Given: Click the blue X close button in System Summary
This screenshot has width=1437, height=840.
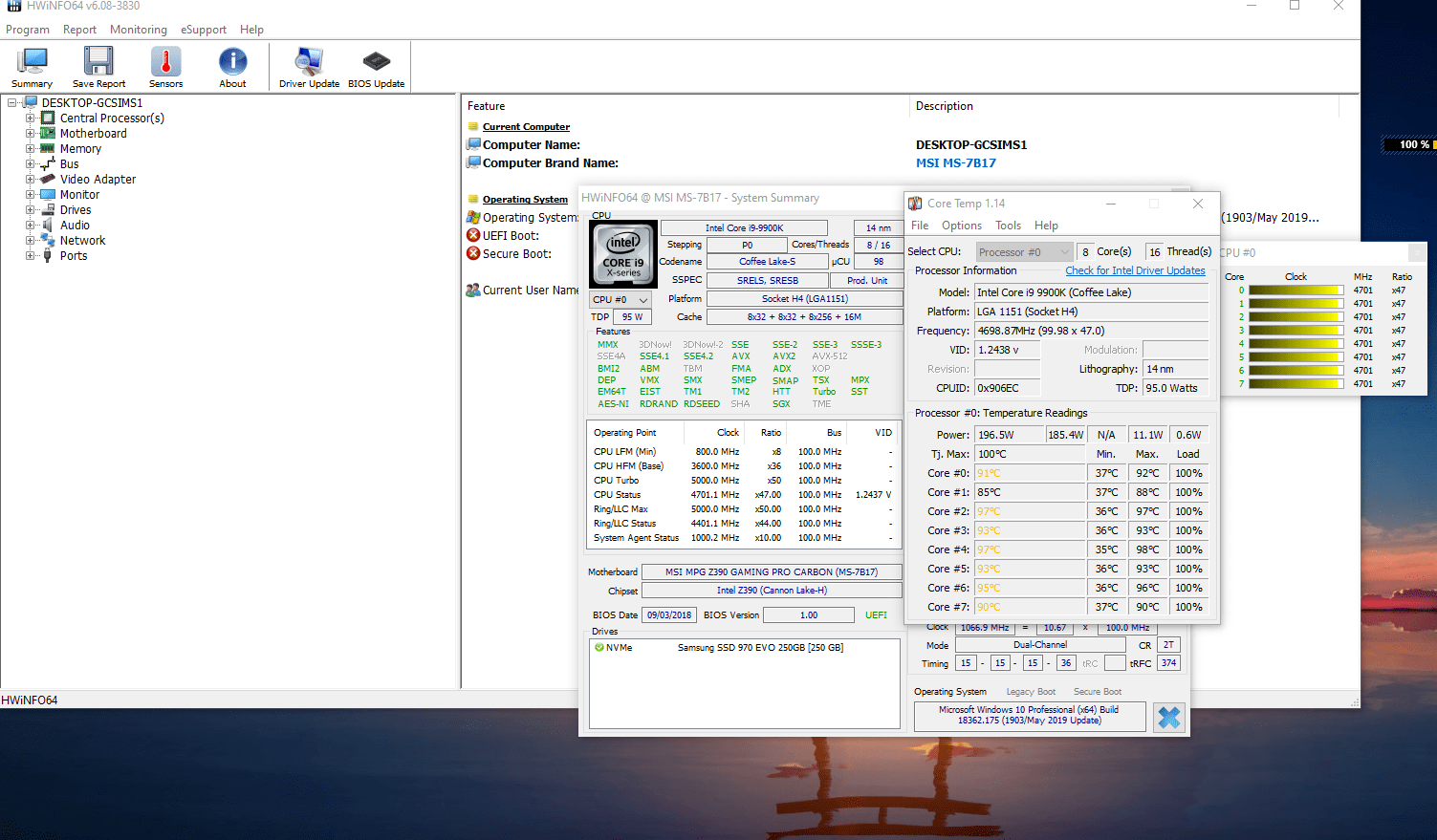Looking at the screenshot, I should 1168,717.
